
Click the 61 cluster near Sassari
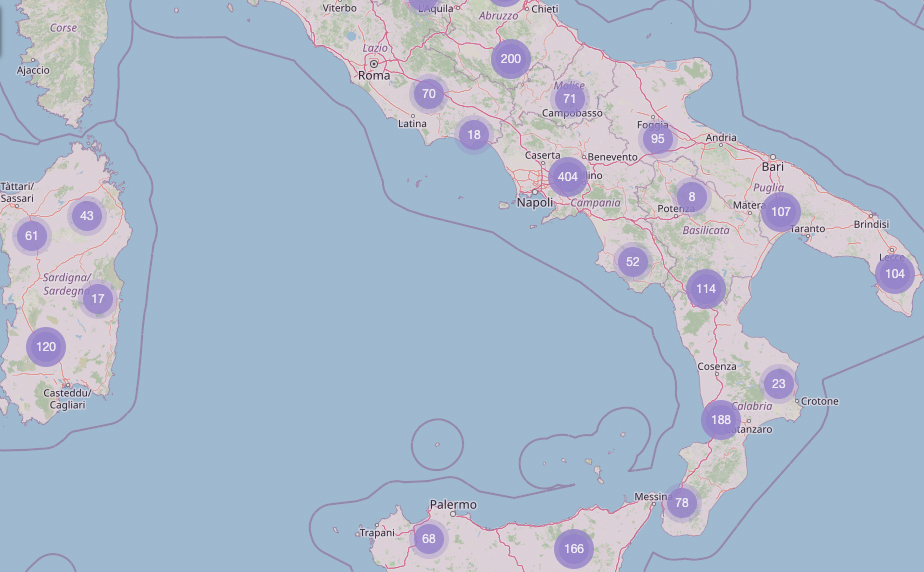(x=32, y=237)
